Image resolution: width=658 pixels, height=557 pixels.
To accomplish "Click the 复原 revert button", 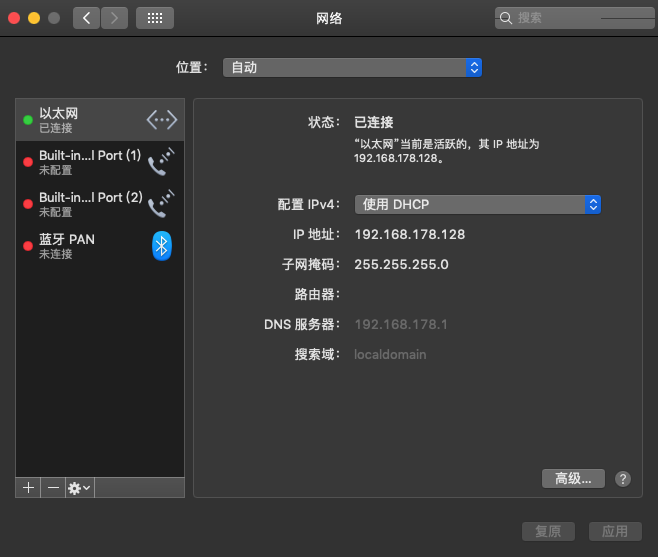I will point(548,531).
